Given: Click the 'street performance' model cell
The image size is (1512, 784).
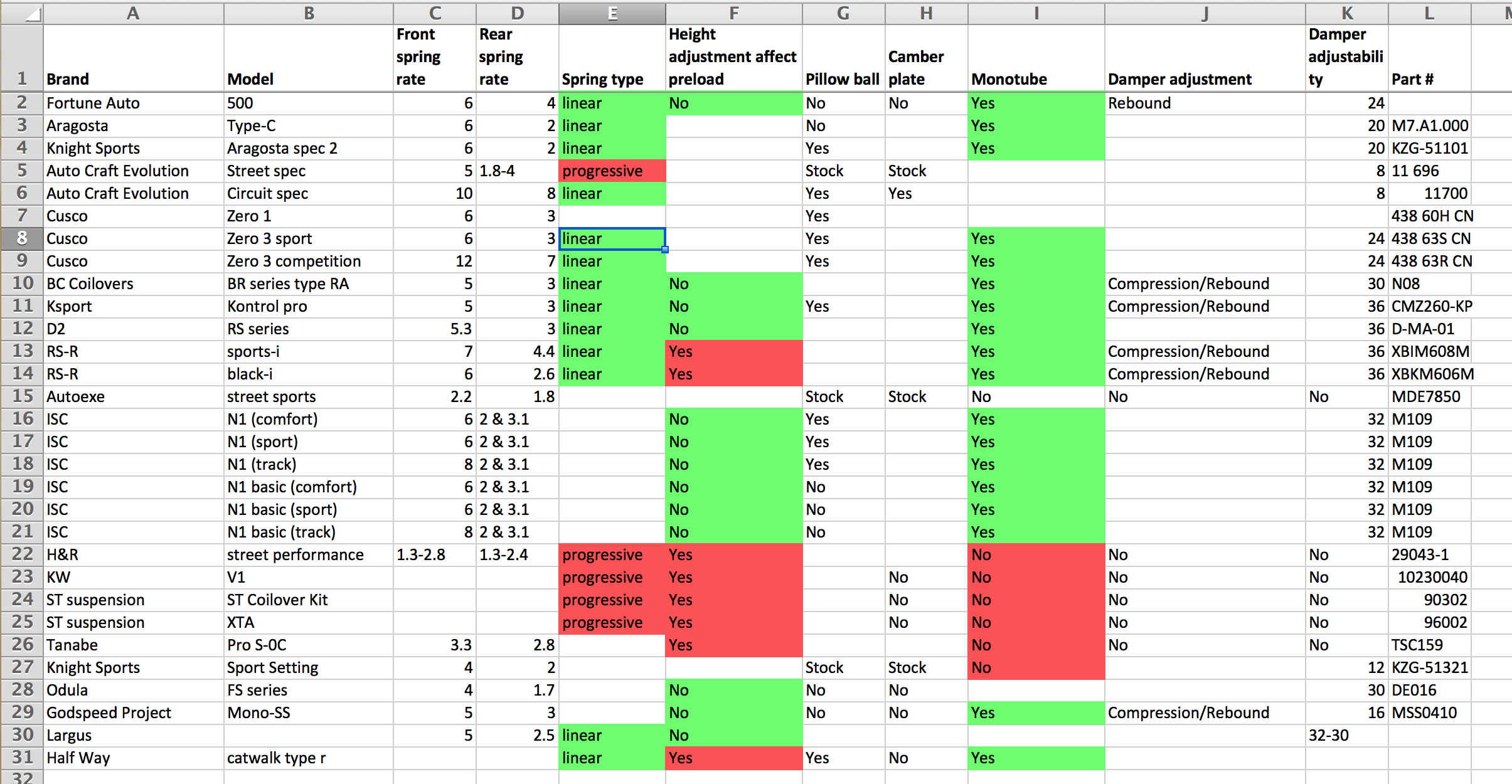Looking at the screenshot, I should pos(309,554).
